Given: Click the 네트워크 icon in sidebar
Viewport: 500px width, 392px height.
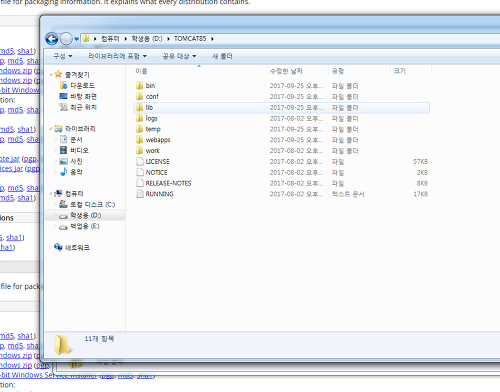Looking at the screenshot, I should coord(58,247).
